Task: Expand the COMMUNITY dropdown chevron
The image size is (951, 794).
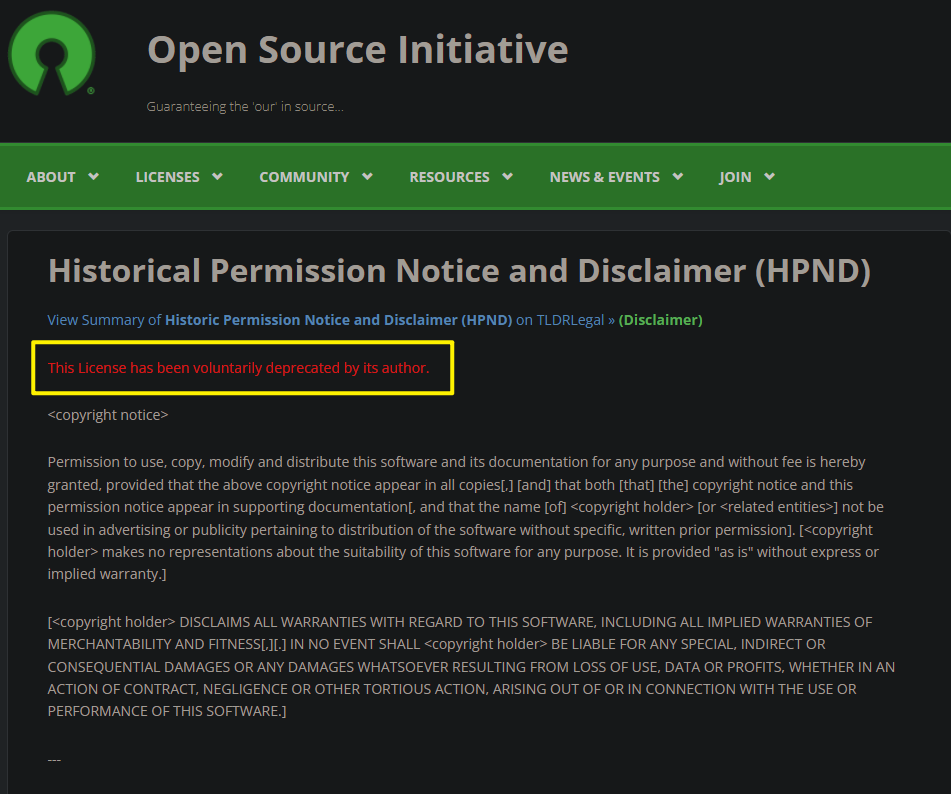Action: point(368,176)
